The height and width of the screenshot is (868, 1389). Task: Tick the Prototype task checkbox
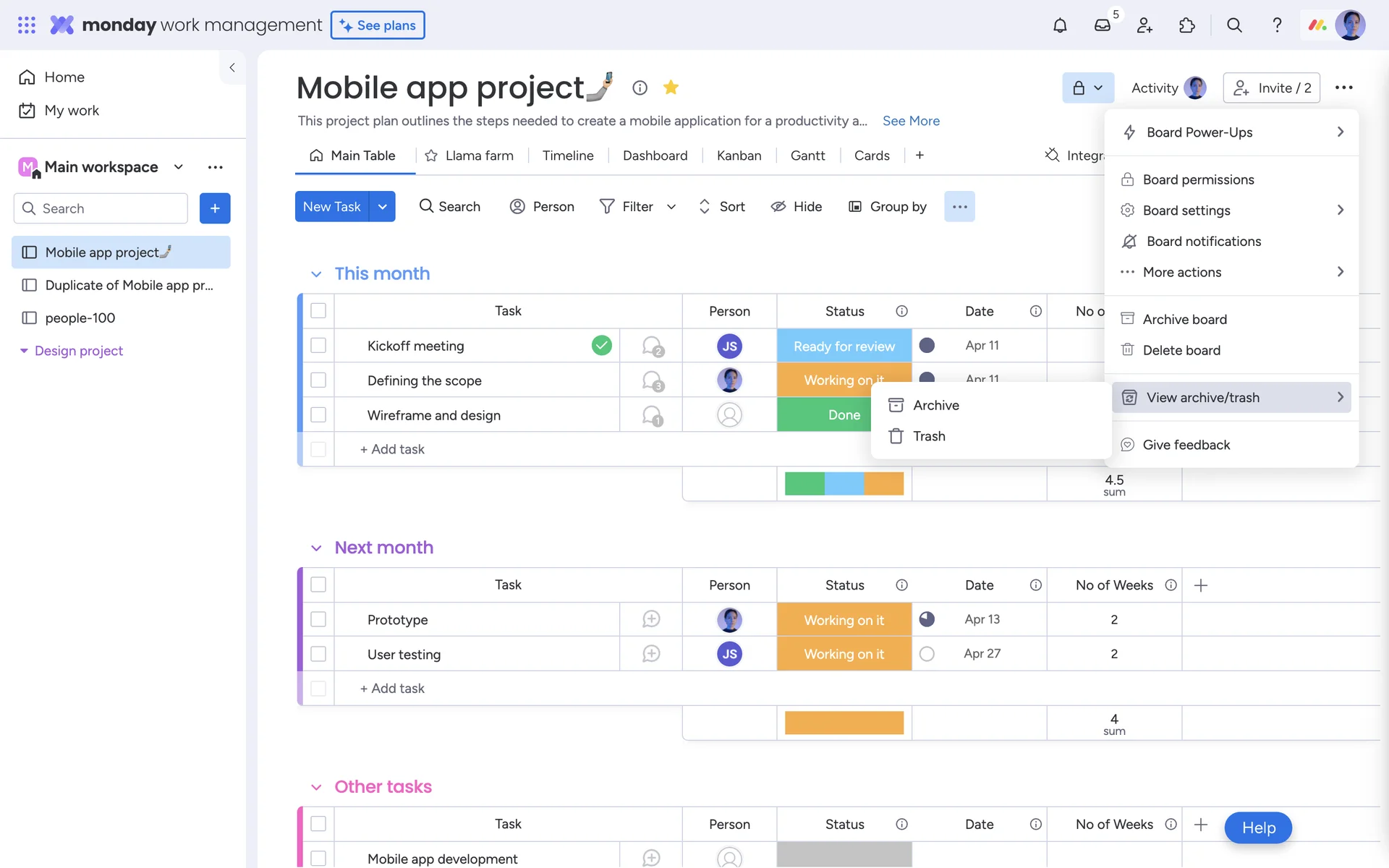point(318,620)
